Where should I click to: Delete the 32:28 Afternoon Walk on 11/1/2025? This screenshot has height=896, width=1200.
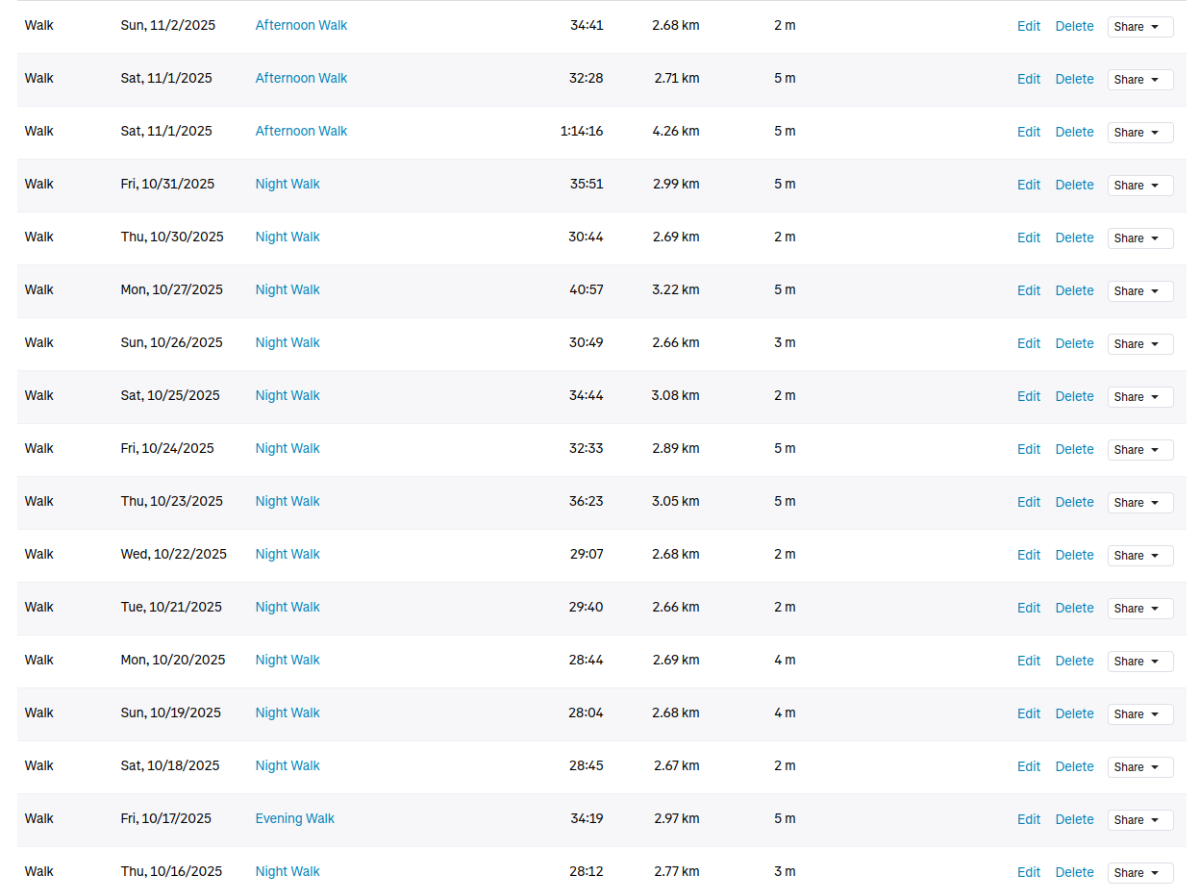(x=1074, y=79)
